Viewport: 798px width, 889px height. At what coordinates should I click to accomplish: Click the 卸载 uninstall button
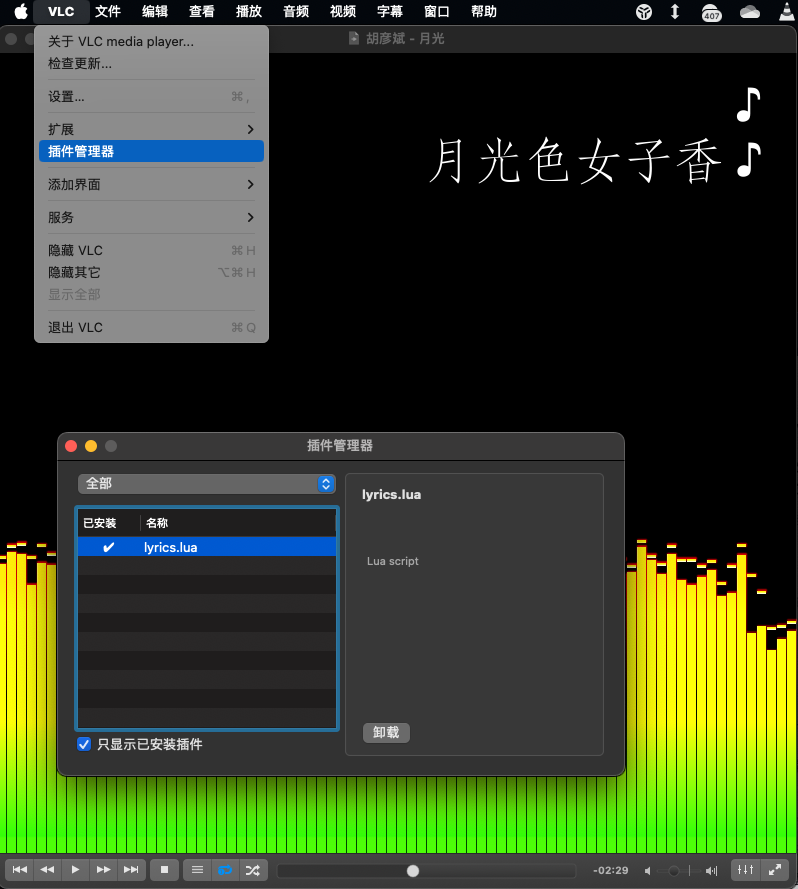click(386, 733)
